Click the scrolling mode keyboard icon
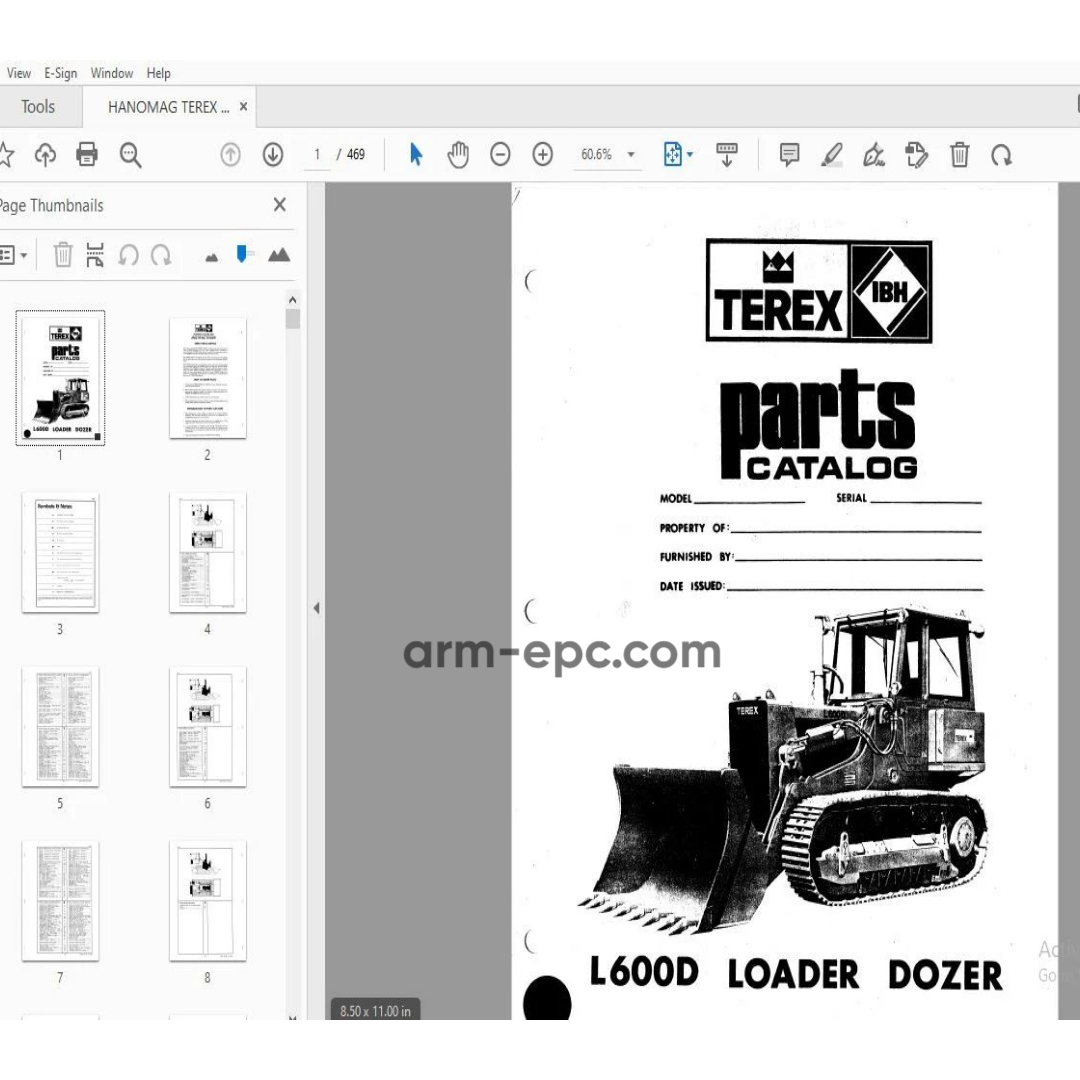1080x1080 pixels. tap(727, 154)
